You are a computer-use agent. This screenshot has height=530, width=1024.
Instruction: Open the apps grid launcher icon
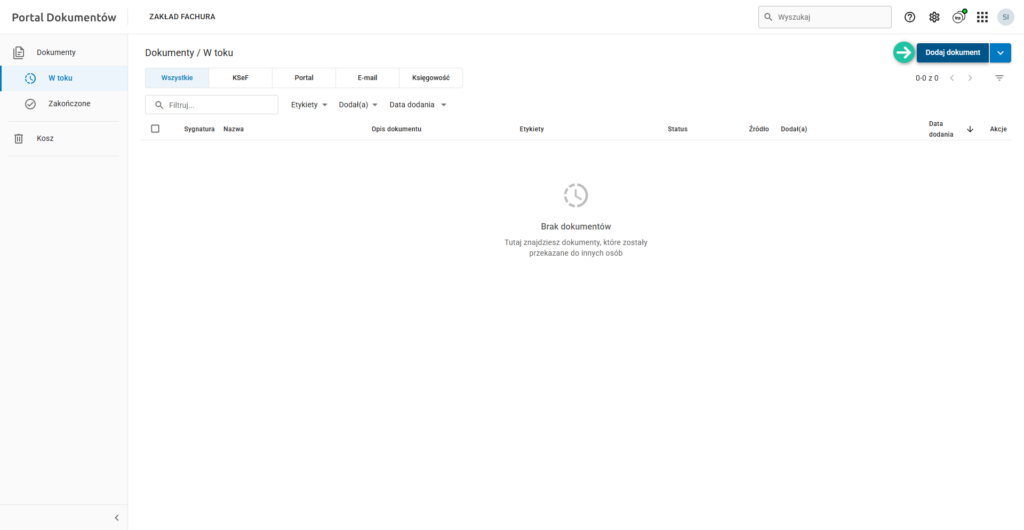[x=982, y=17]
